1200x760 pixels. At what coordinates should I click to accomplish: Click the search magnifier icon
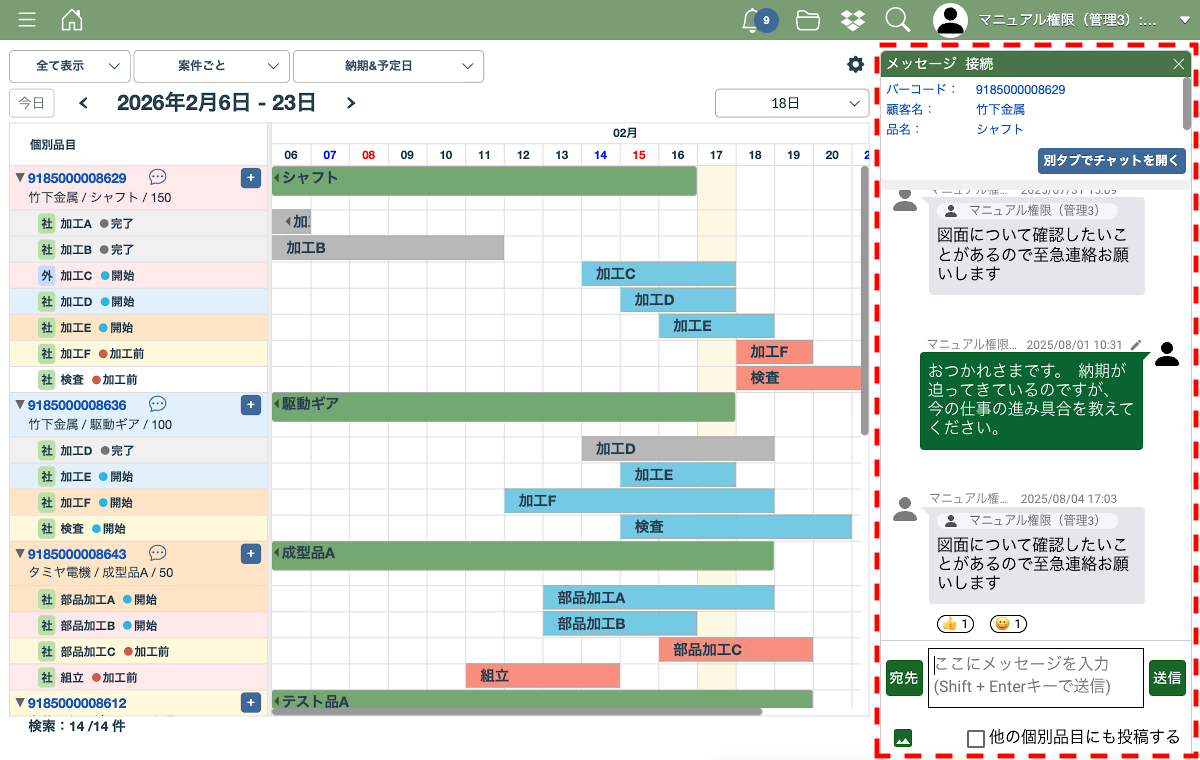click(897, 20)
